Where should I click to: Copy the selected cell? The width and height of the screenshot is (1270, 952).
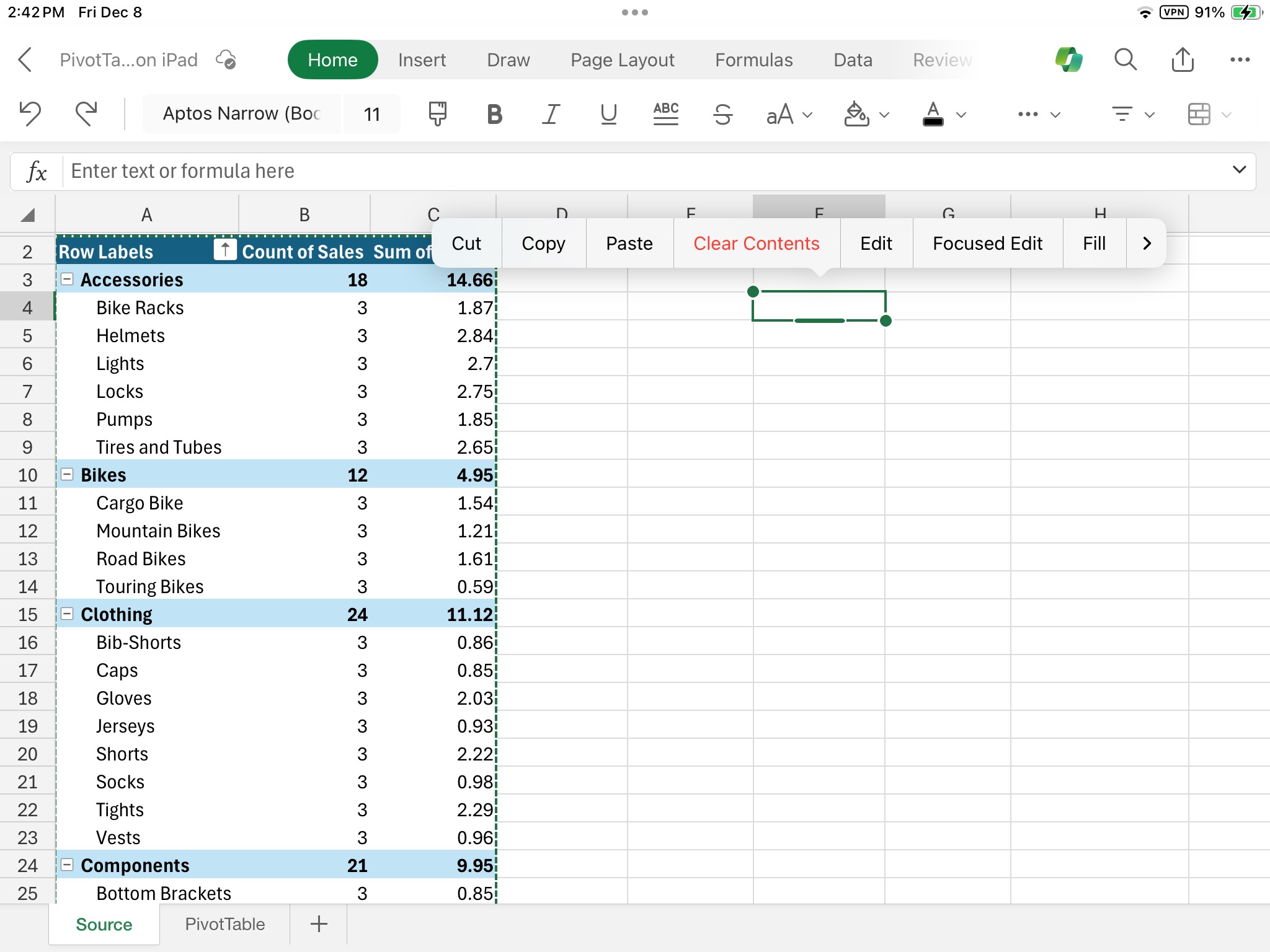(x=543, y=243)
